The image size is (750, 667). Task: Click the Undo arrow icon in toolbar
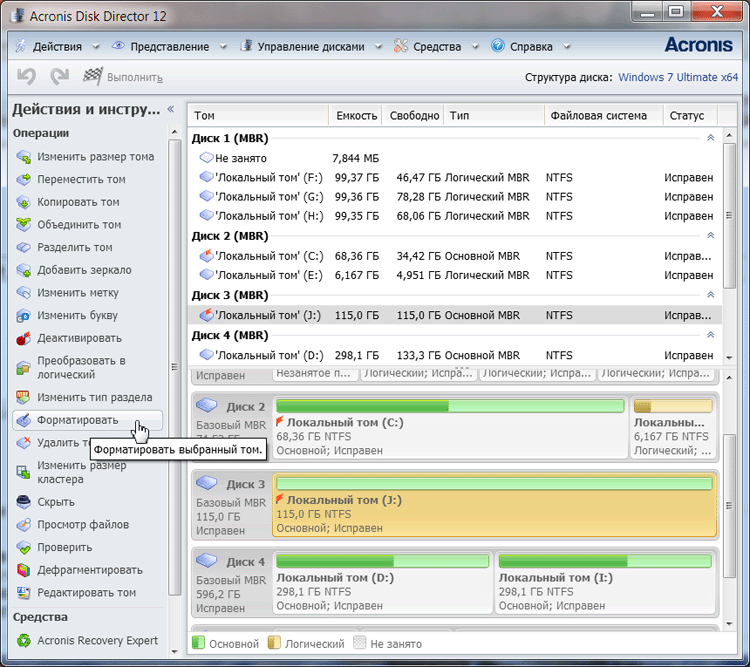point(27,76)
